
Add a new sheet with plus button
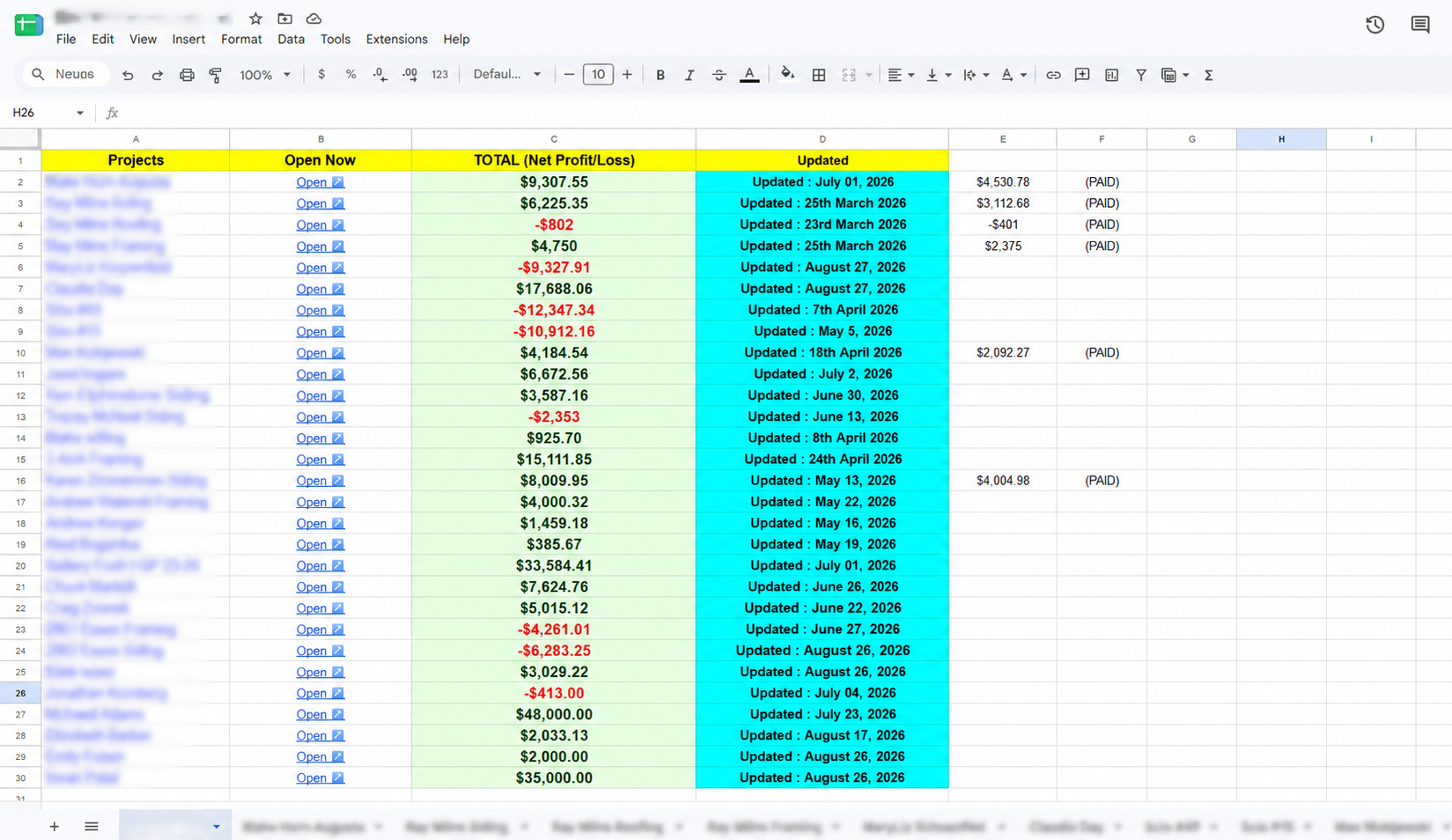[x=54, y=826]
